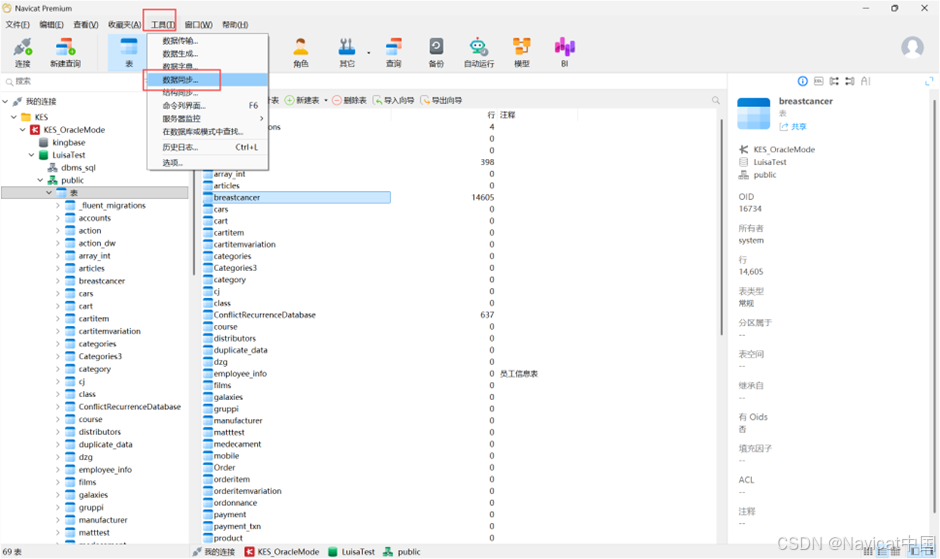Click the 新建表 (New Table) button
Image resolution: width=940 pixels, height=559 pixels.
[x=302, y=100]
